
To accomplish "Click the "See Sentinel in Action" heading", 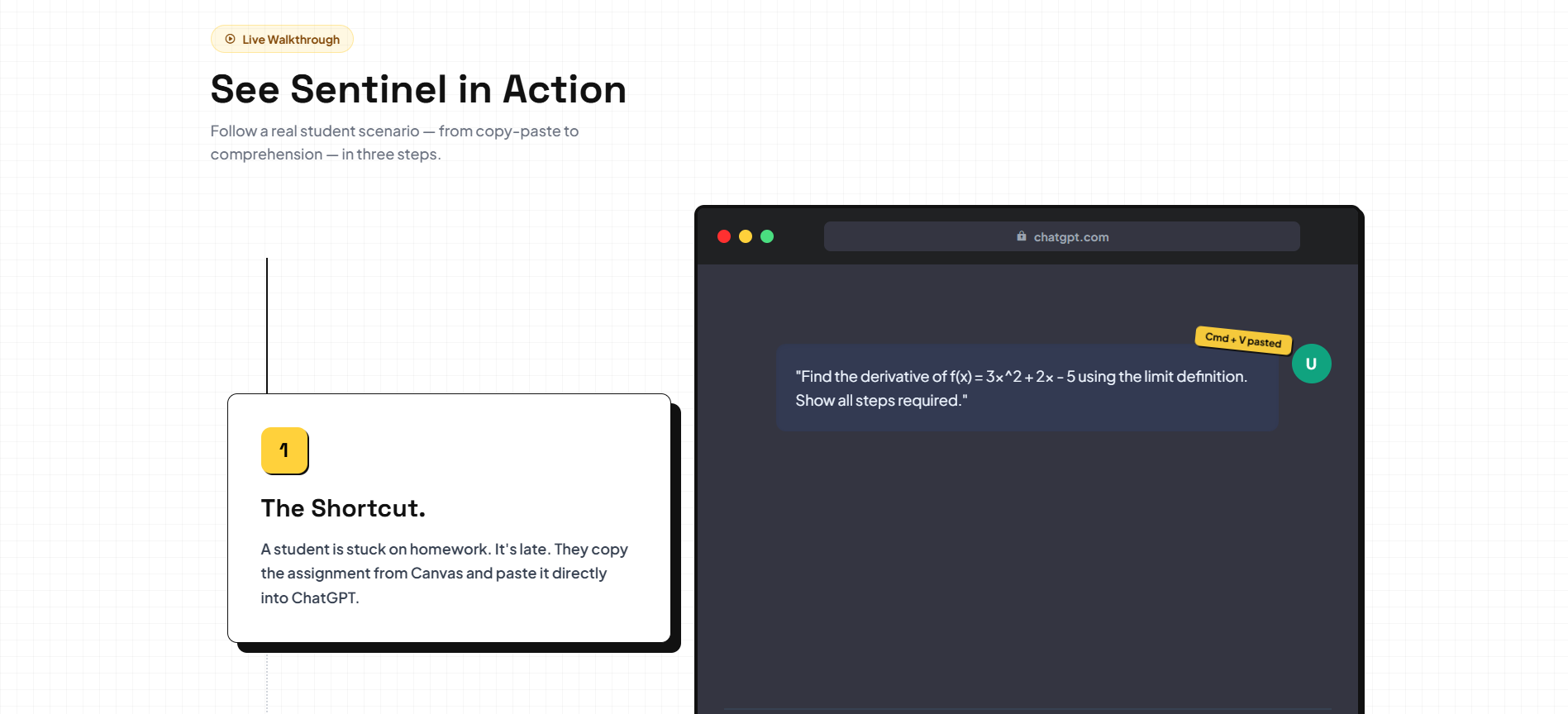I will (418, 89).
